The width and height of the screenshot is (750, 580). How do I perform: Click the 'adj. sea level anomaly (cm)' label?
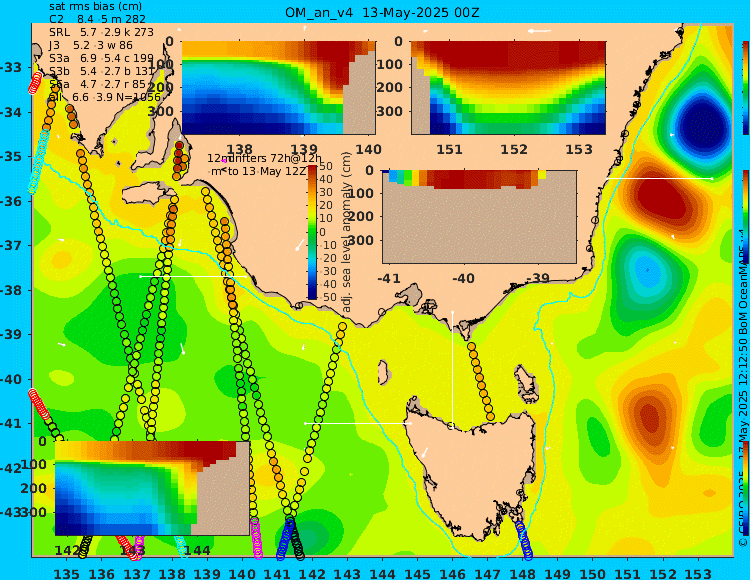pyautogui.click(x=347, y=232)
